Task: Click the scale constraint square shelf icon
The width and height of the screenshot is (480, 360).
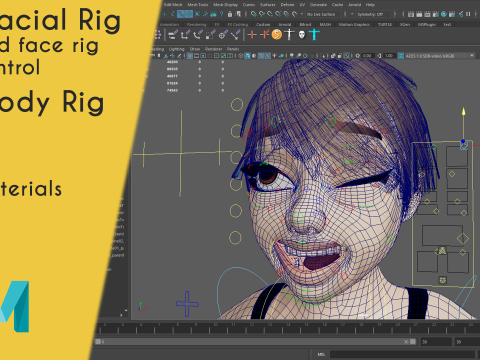Action: tap(210, 35)
